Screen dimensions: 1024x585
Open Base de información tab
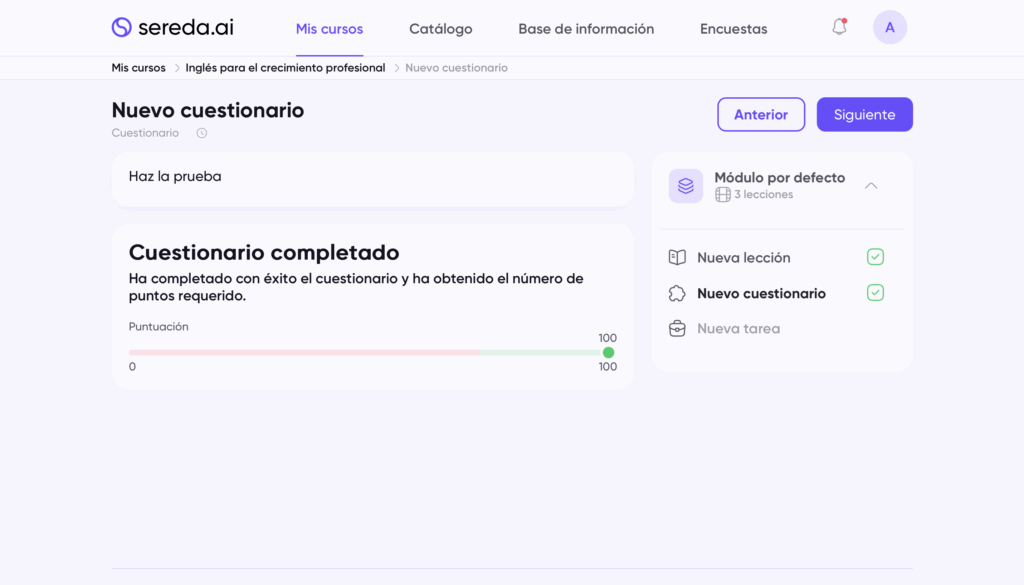[586, 29]
